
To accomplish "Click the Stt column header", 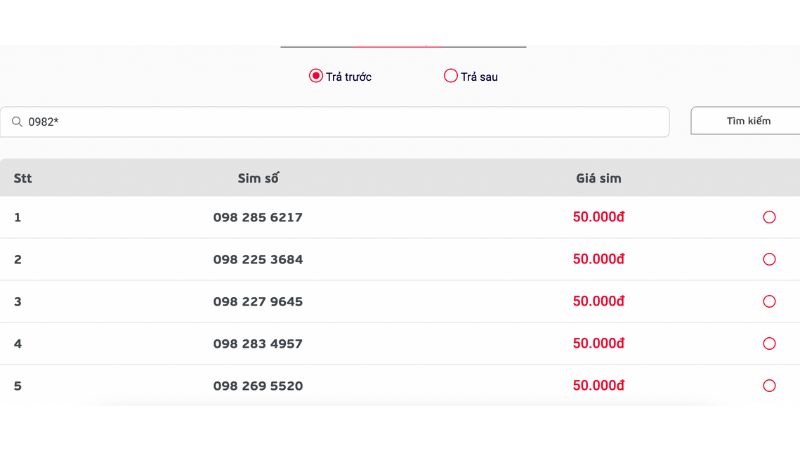I will 23,179.
